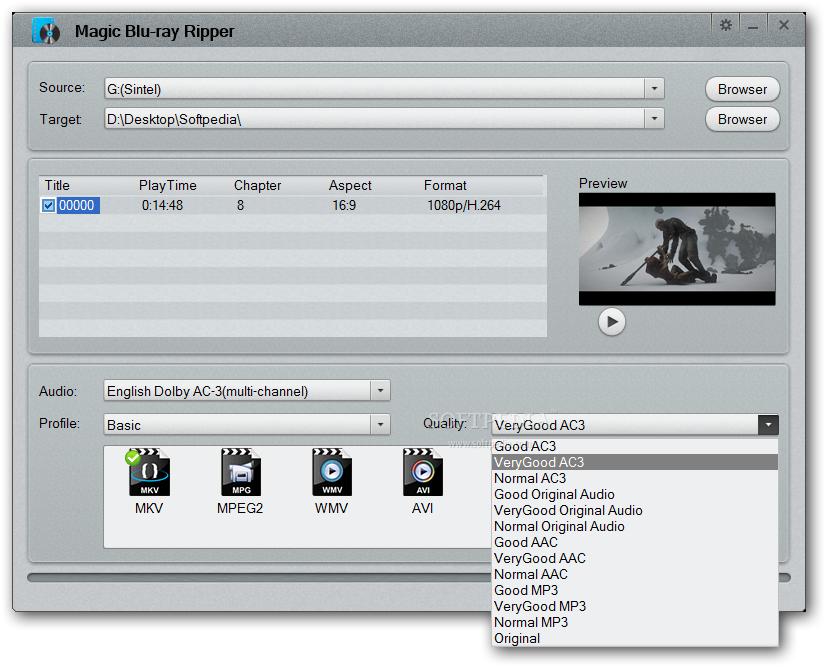This screenshot has height=667, width=826.
Task: Click the PlayTime column header
Action: tap(168, 185)
